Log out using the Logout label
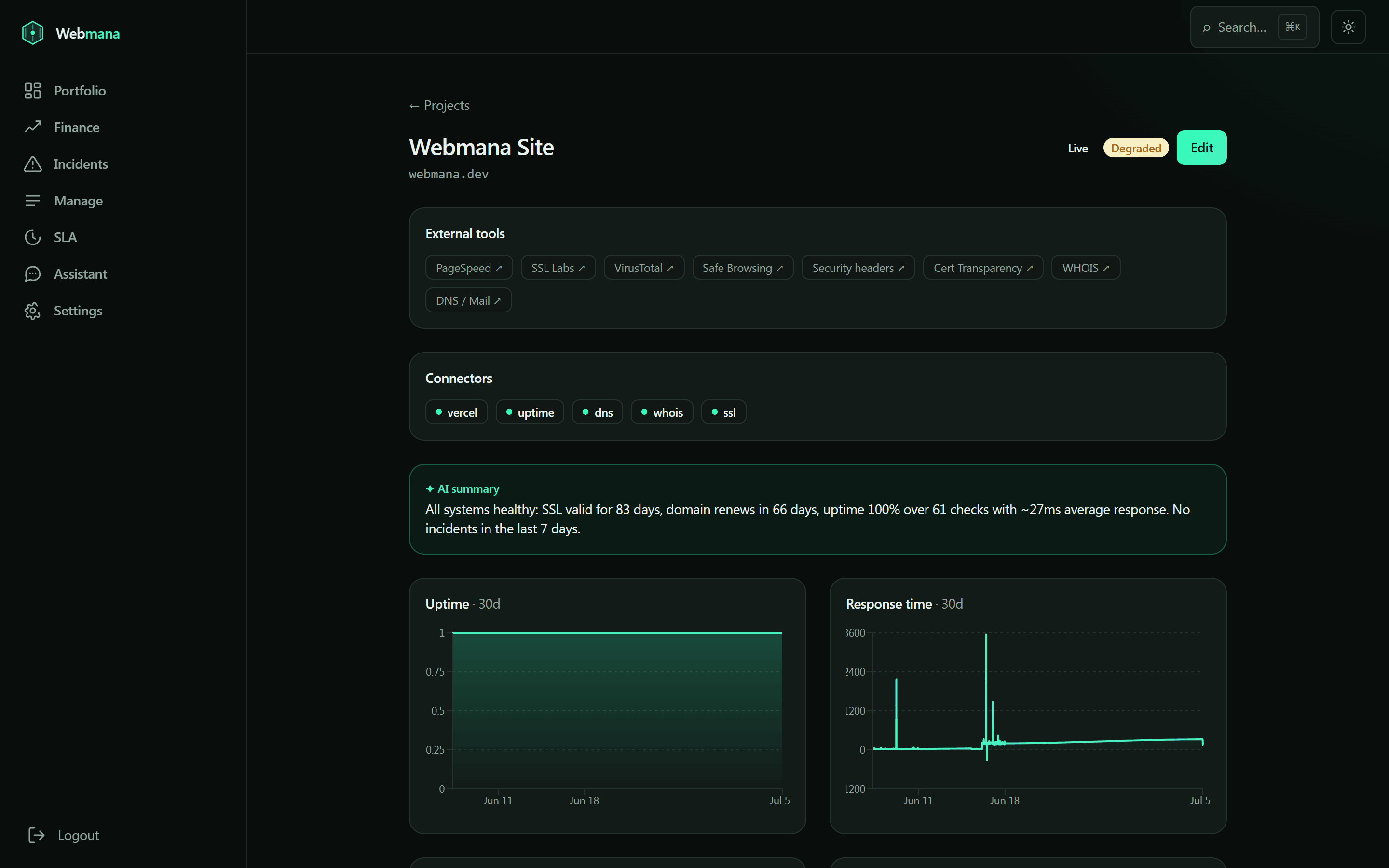Viewport: 1389px width, 868px height. (x=79, y=835)
